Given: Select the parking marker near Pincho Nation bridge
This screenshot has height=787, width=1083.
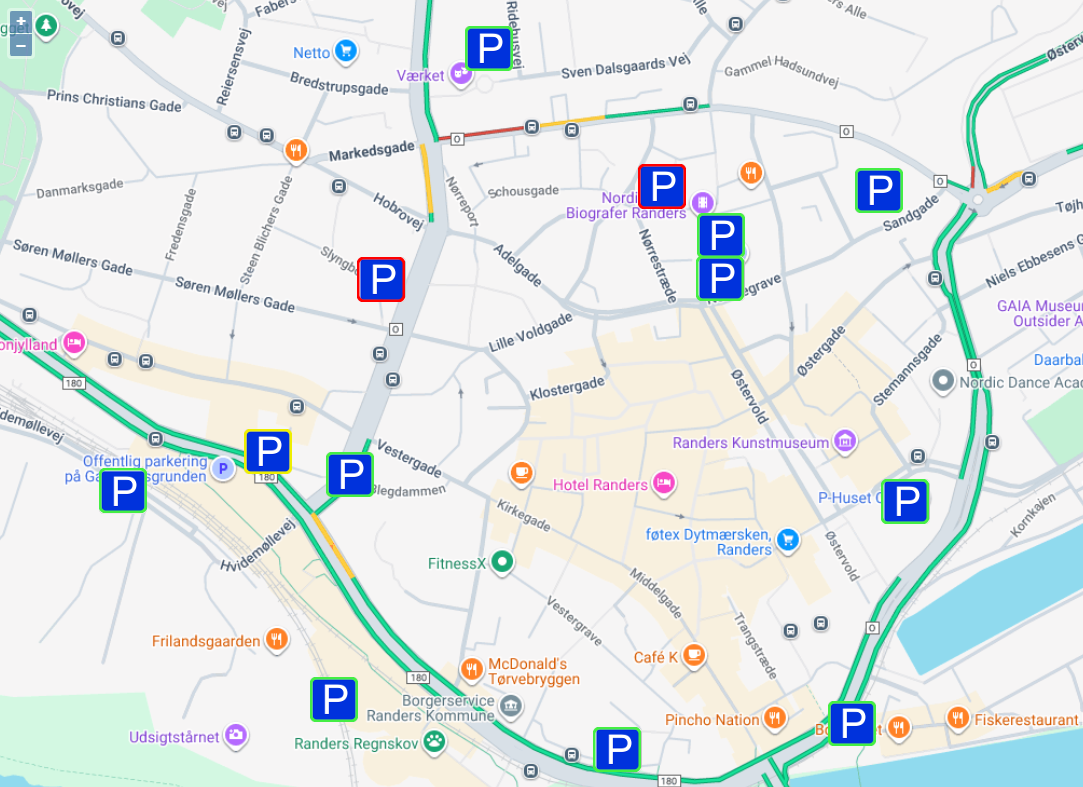Looking at the screenshot, I should click(852, 723).
